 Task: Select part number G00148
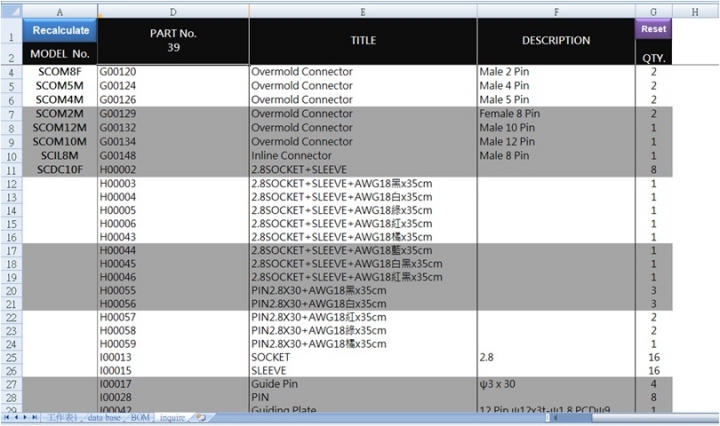pos(173,156)
